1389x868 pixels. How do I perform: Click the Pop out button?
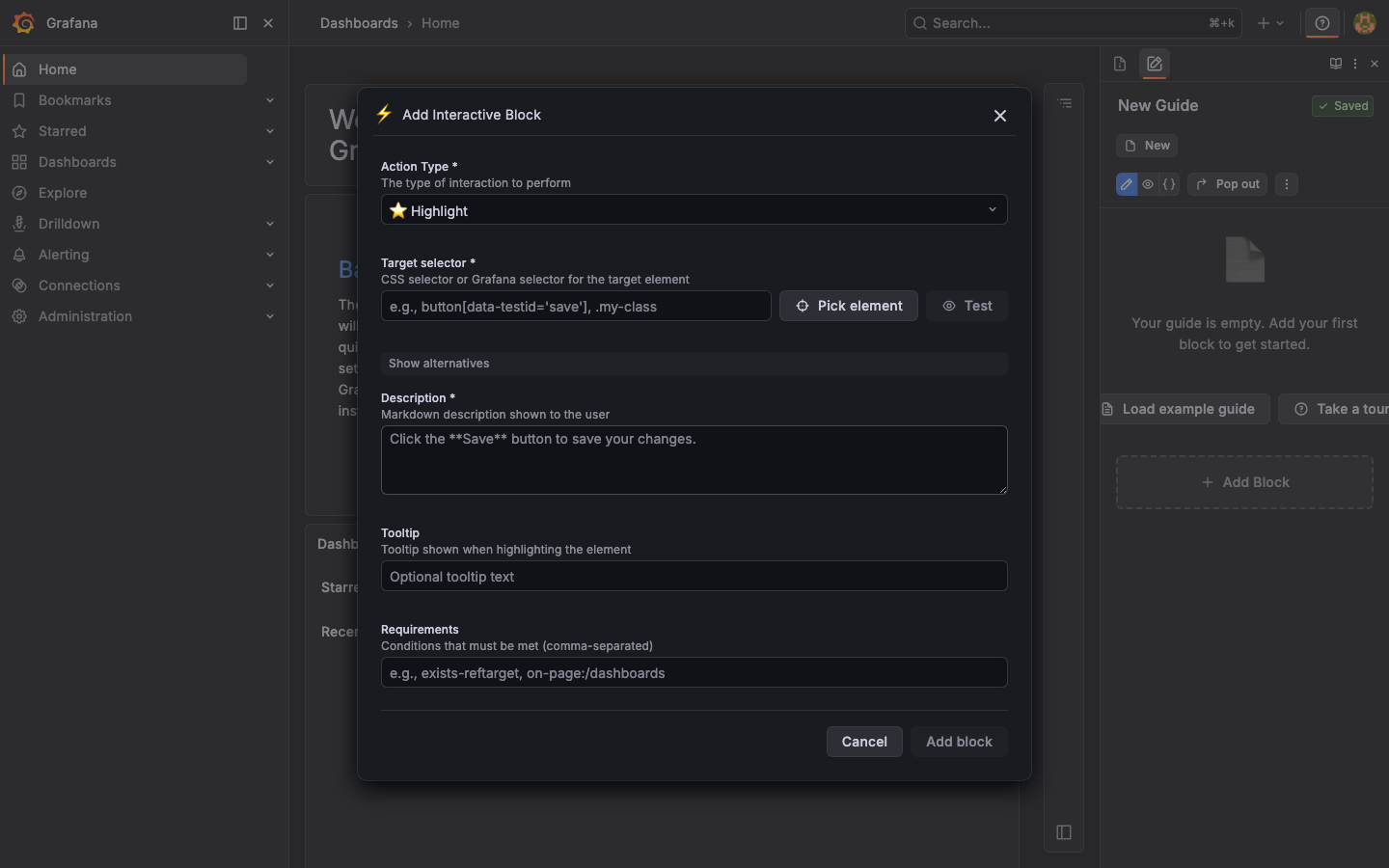tap(1228, 184)
